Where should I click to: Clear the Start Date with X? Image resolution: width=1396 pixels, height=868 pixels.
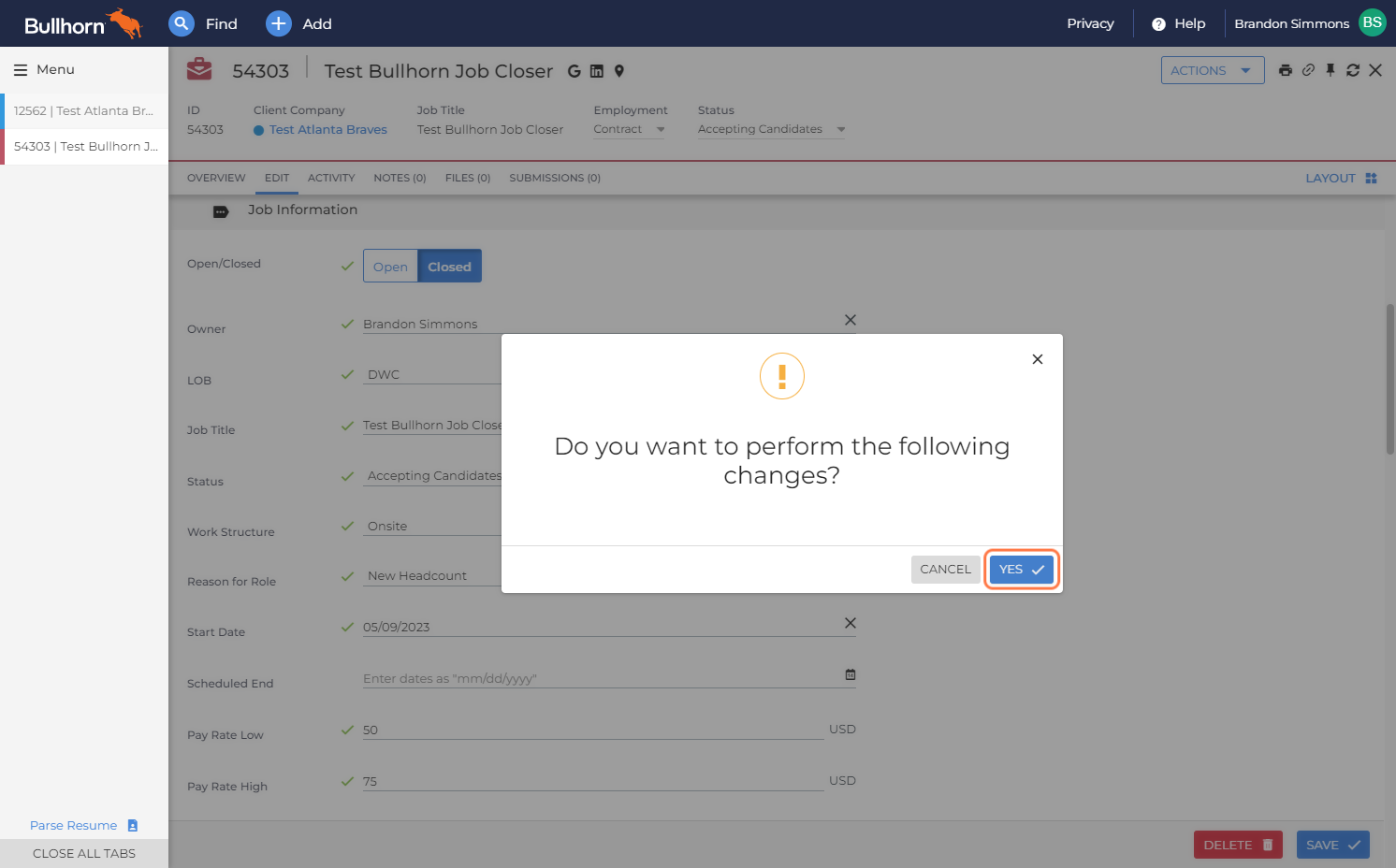851,623
